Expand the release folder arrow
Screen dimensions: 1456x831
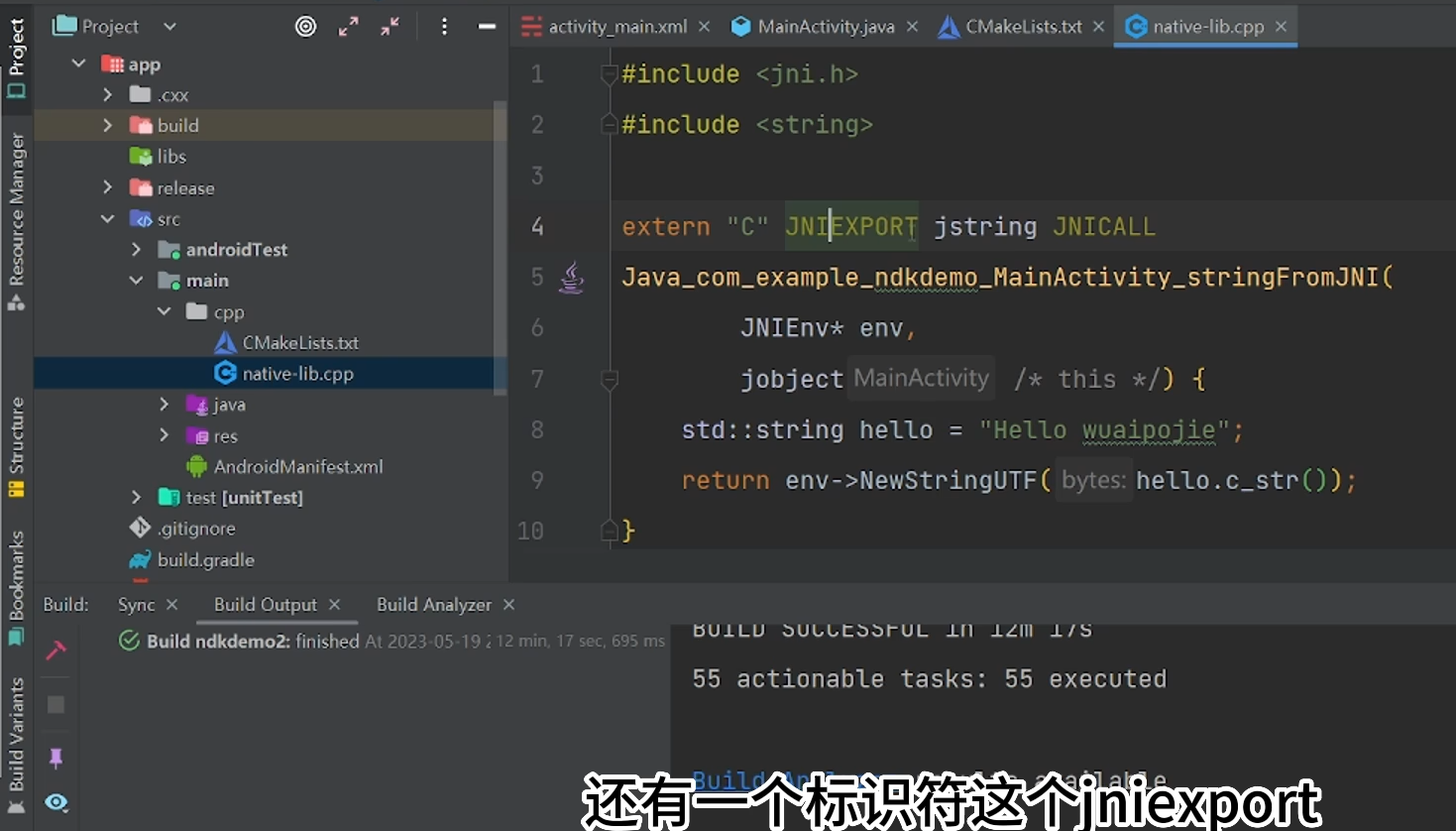(108, 187)
